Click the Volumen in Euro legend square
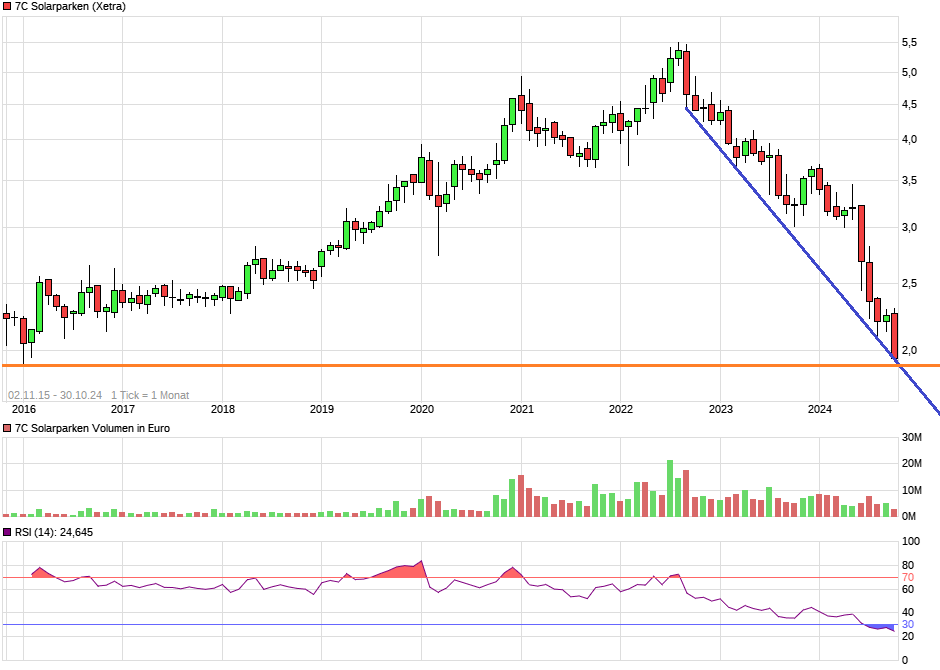 click(x=7, y=429)
